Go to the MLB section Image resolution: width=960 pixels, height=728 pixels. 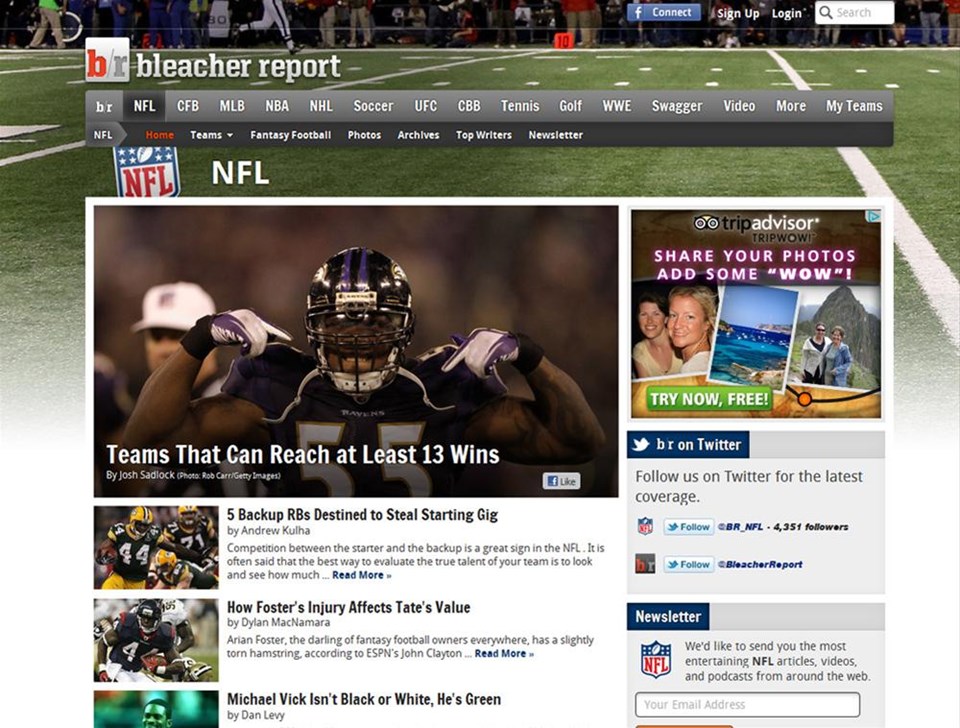coord(232,106)
